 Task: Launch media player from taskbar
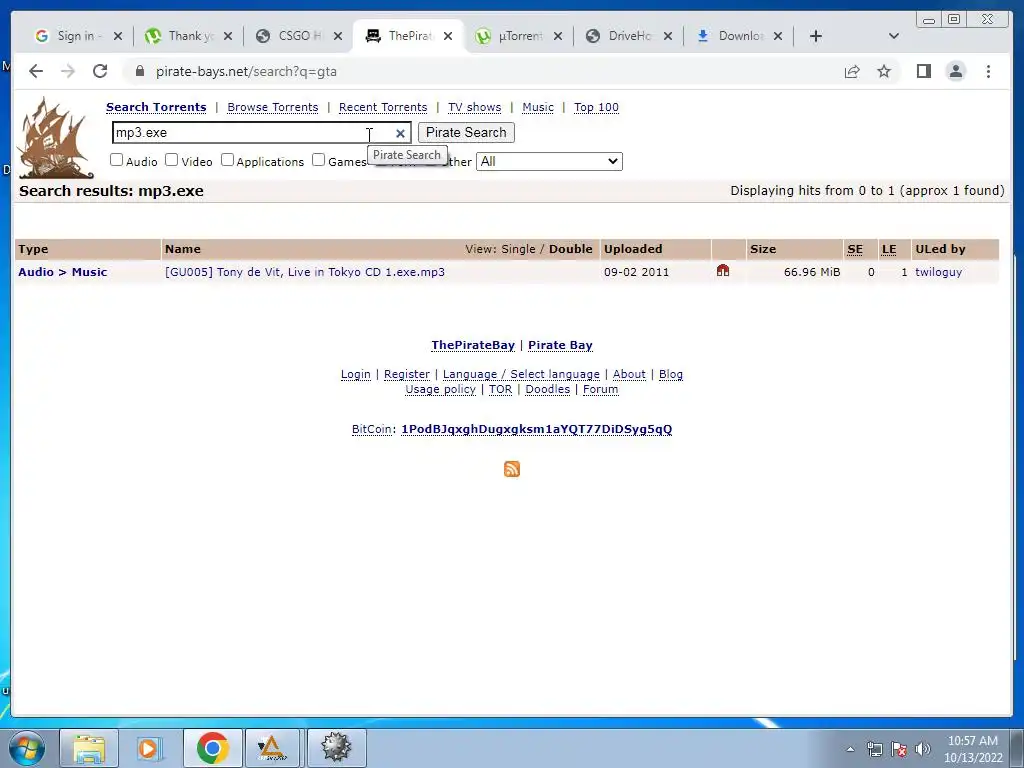(x=149, y=748)
